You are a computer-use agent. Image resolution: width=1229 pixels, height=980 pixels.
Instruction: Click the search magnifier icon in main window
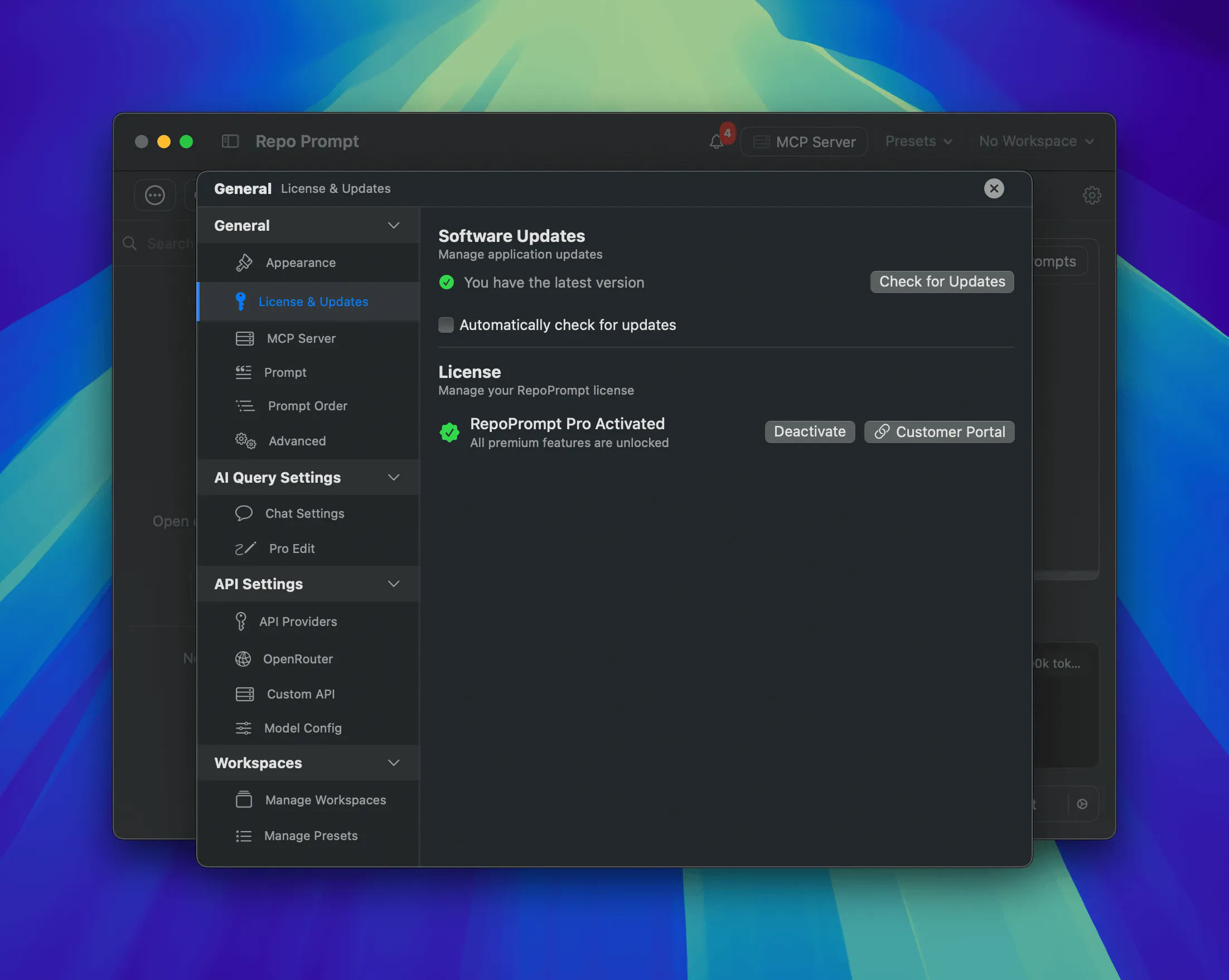(129, 243)
